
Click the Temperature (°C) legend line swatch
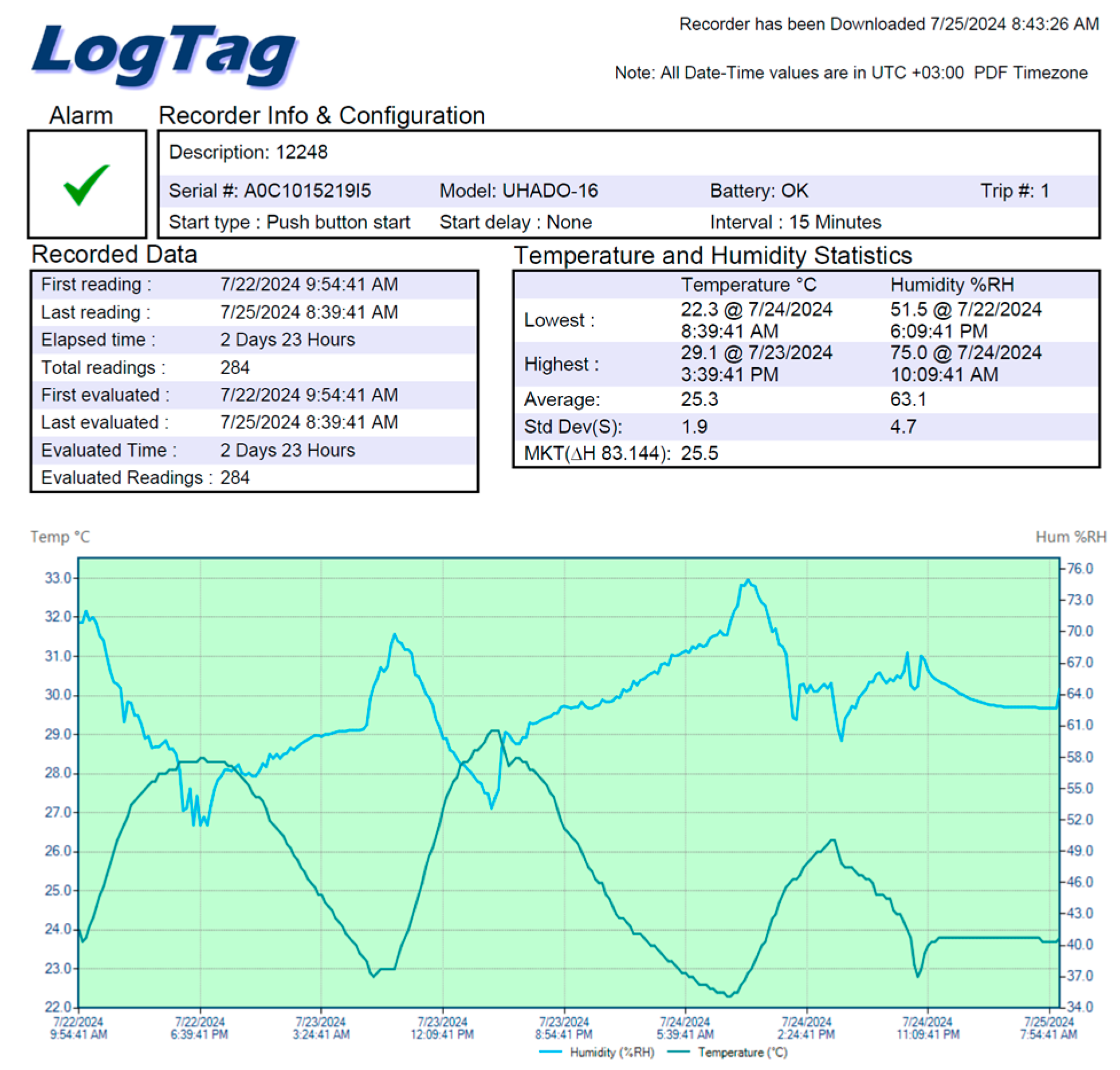coord(679,1052)
